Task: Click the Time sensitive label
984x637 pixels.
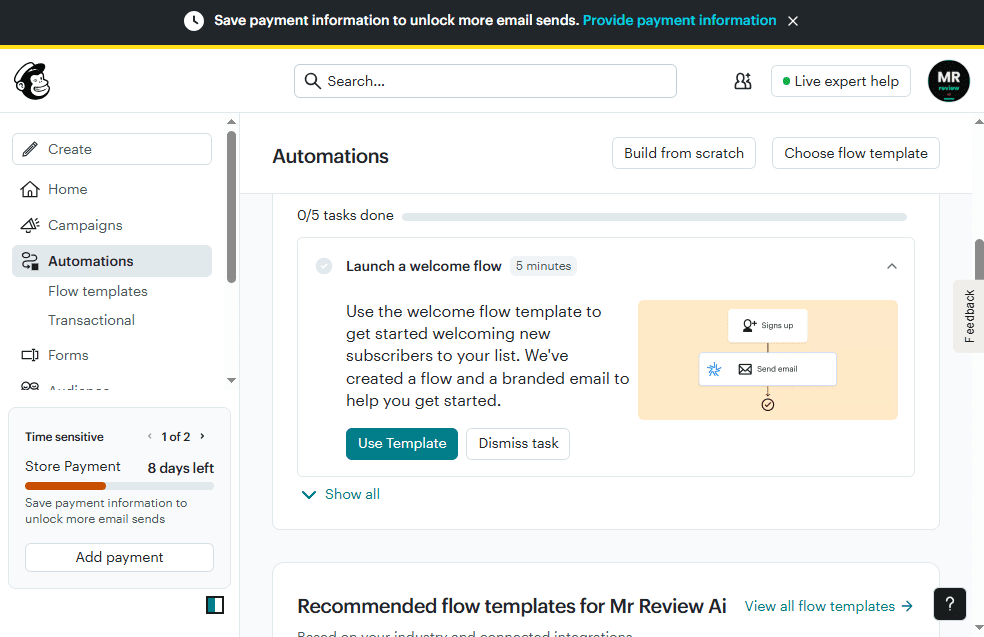Action: [x=64, y=437]
